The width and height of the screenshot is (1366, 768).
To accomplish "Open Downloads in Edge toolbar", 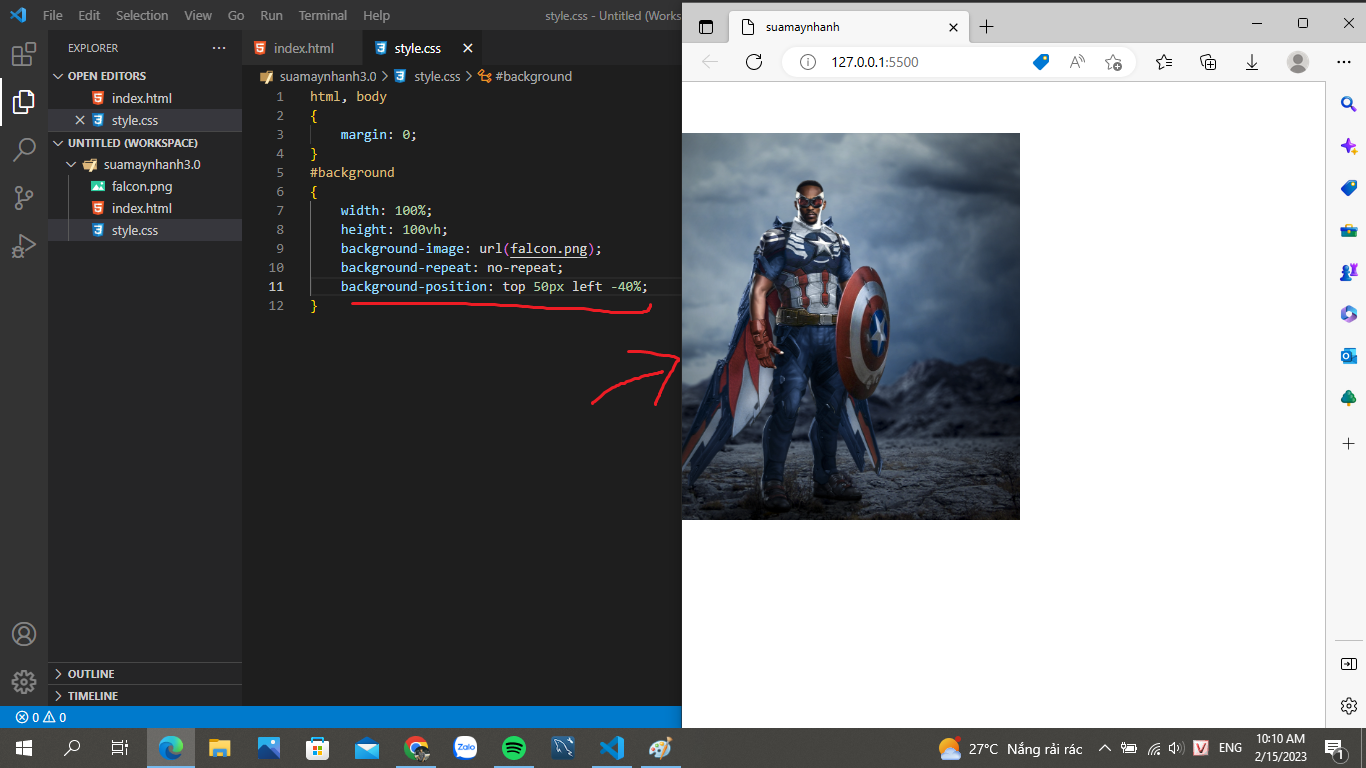I will [1252, 62].
